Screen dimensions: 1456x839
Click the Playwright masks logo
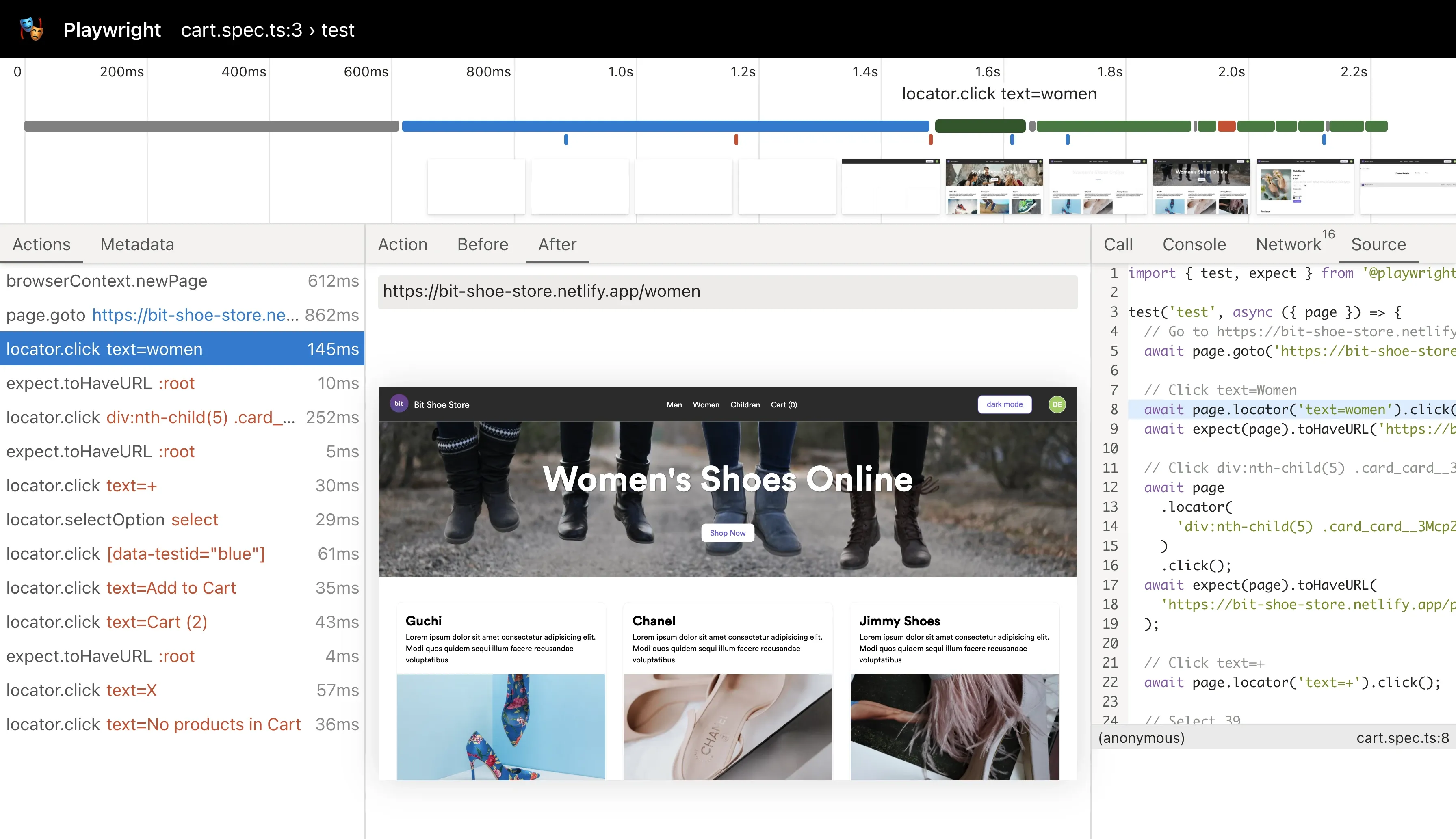(x=31, y=28)
